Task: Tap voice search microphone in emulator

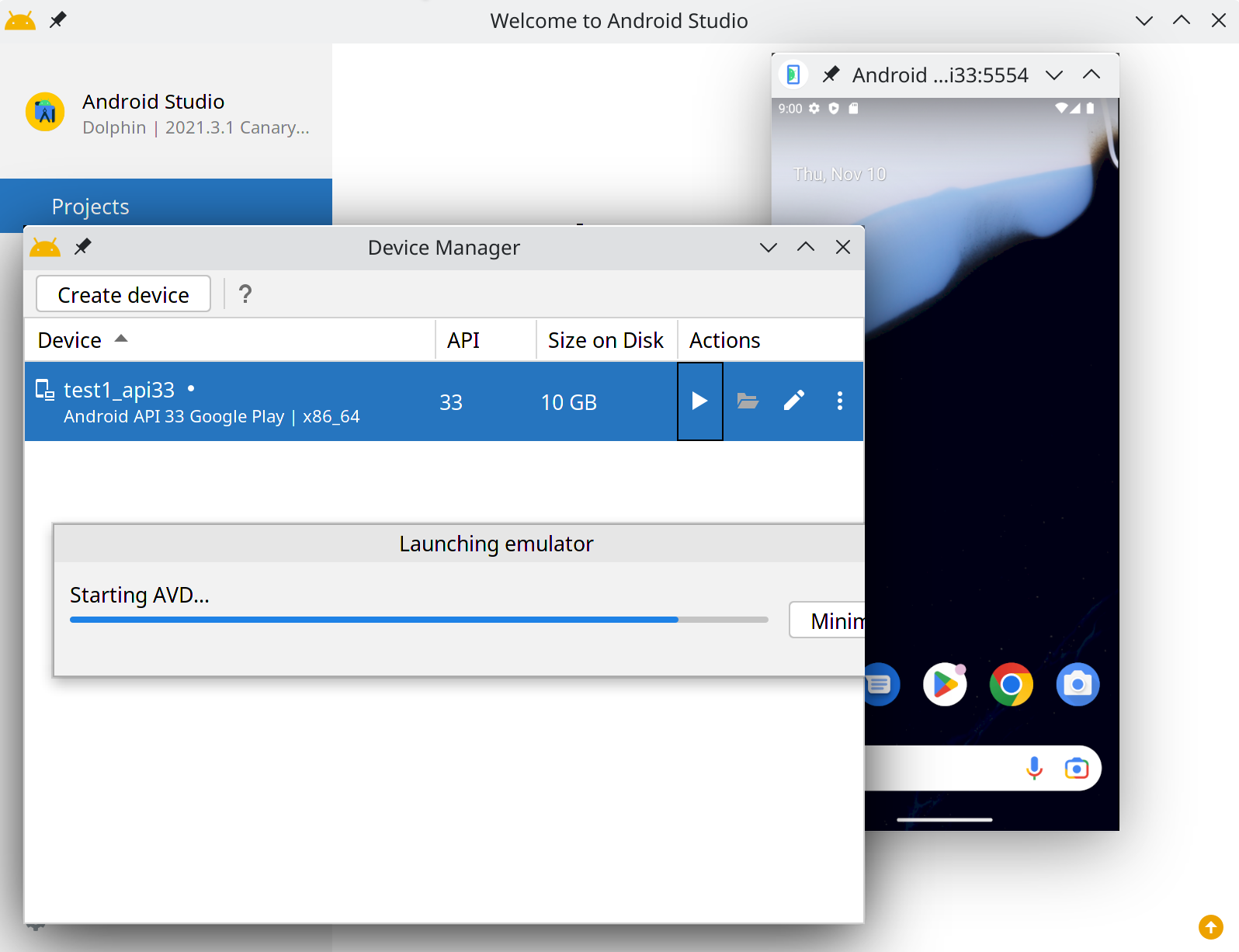Action: 1034,768
